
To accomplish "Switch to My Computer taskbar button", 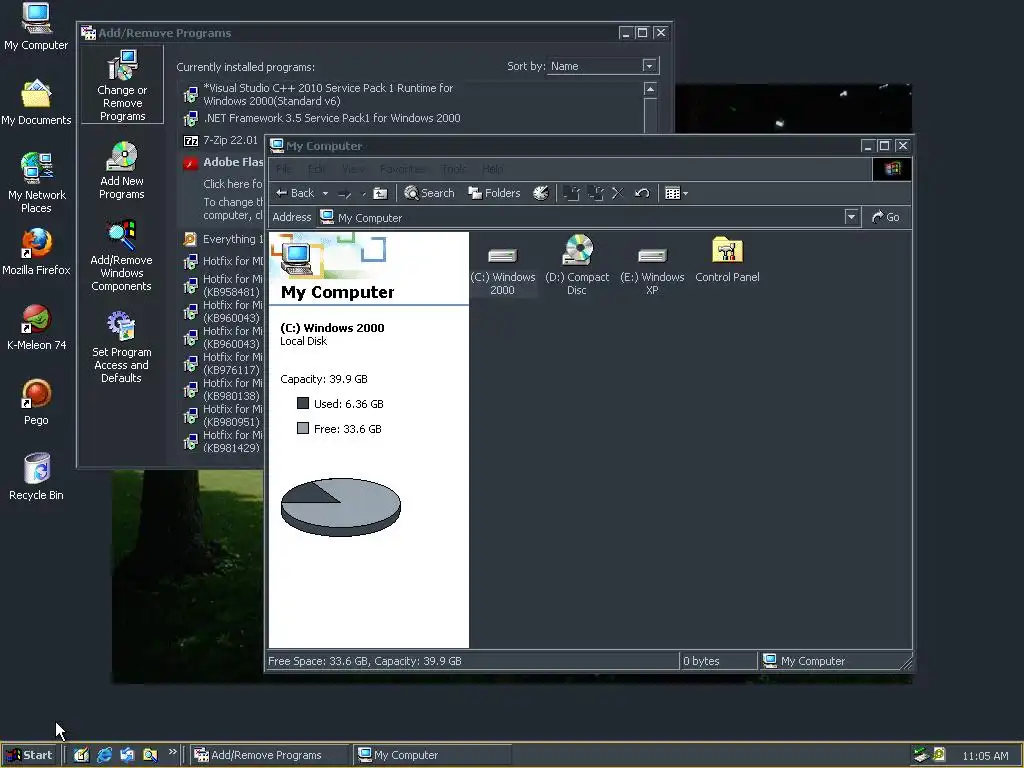I will click(x=432, y=755).
